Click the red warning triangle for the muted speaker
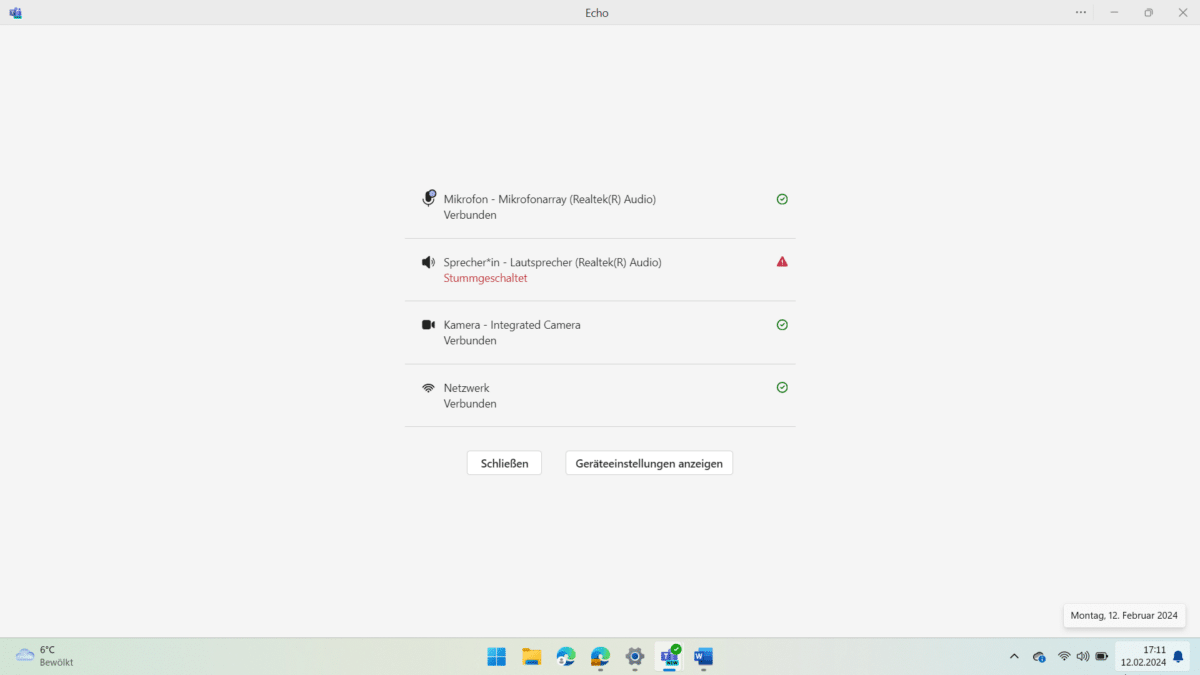The width and height of the screenshot is (1200, 675). coord(782,261)
